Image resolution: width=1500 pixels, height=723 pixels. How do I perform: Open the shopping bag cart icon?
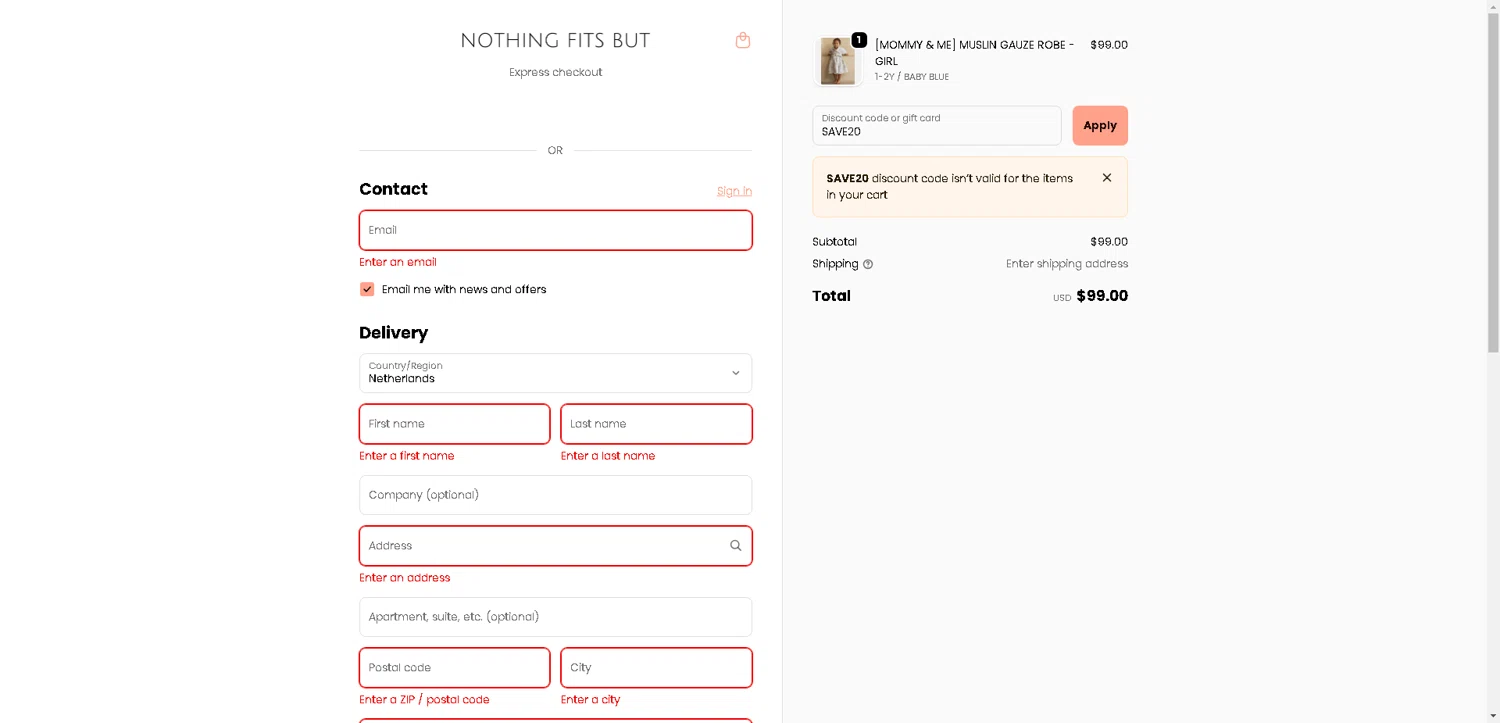743,40
